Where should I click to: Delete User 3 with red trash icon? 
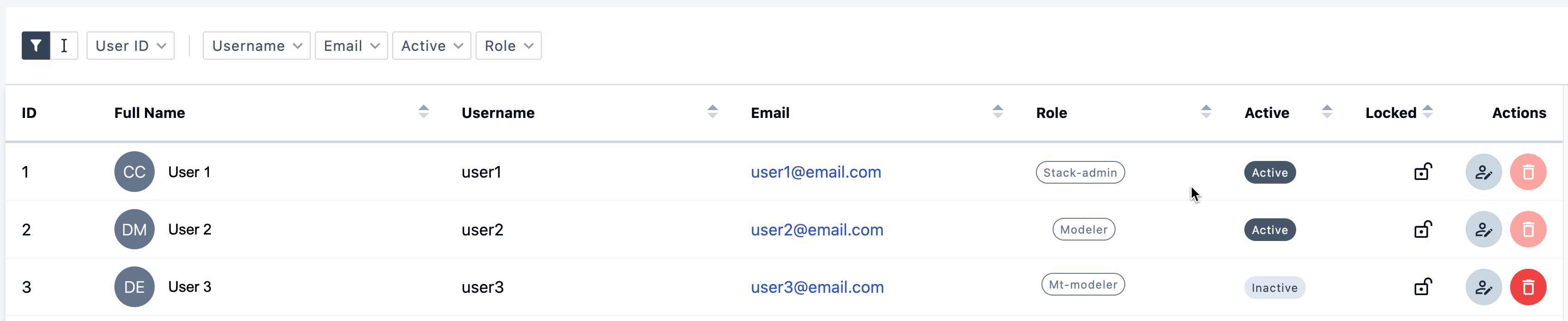coord(1528,287)
